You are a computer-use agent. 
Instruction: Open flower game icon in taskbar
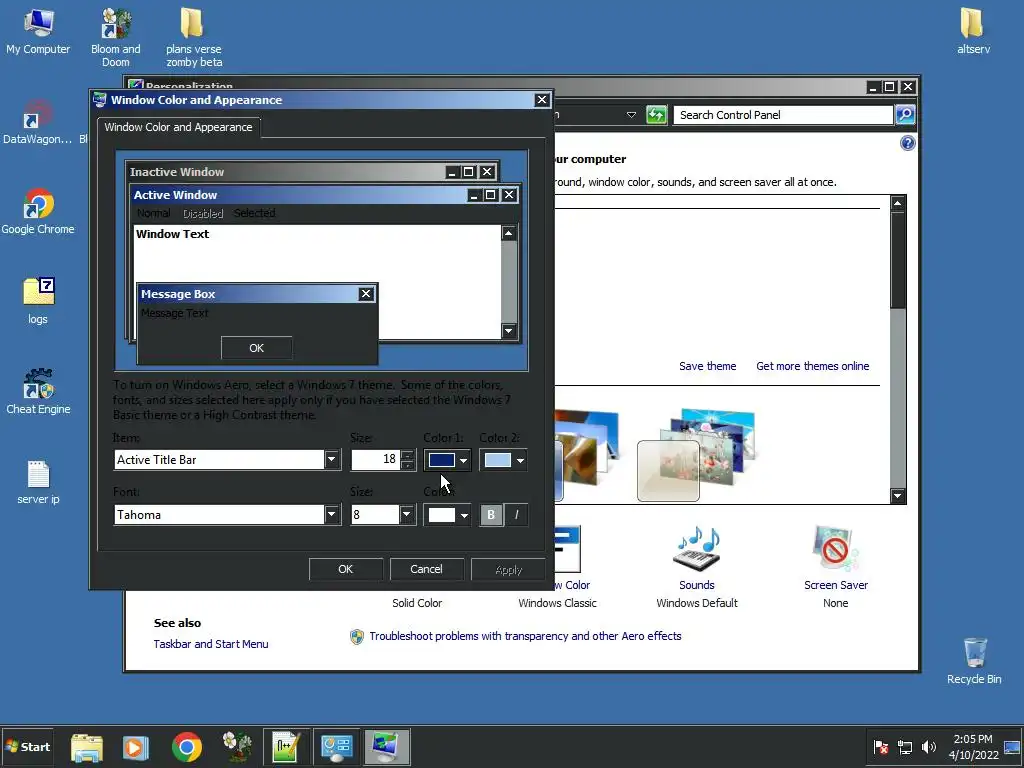click(237, 747)
